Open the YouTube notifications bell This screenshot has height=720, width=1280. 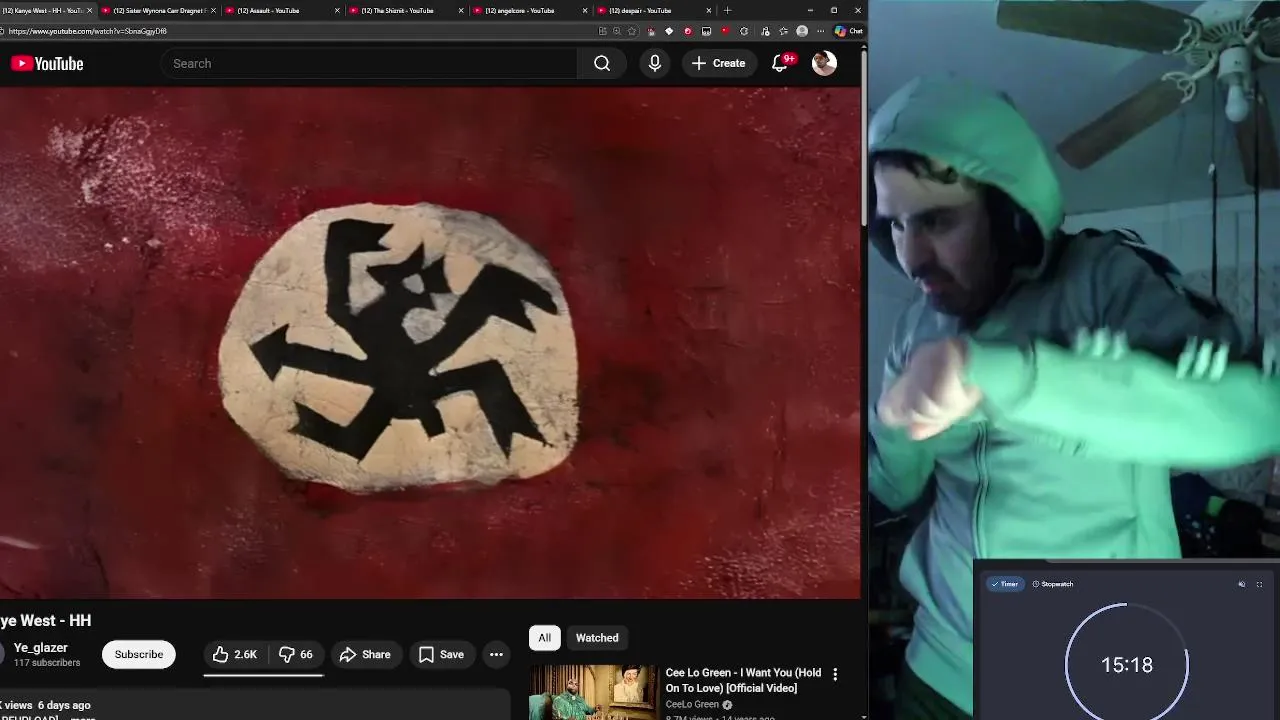(782, 63)
